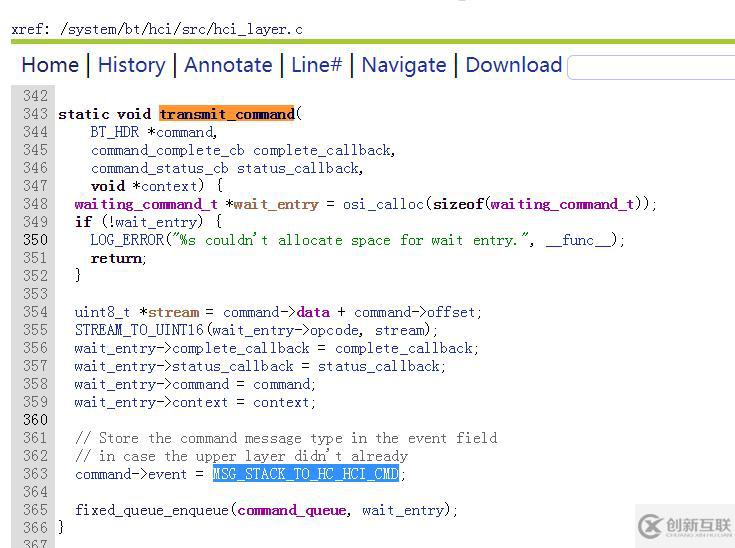Click 'wait_entry->status_callback' assignment on line 357

click(x=260, y=366)
